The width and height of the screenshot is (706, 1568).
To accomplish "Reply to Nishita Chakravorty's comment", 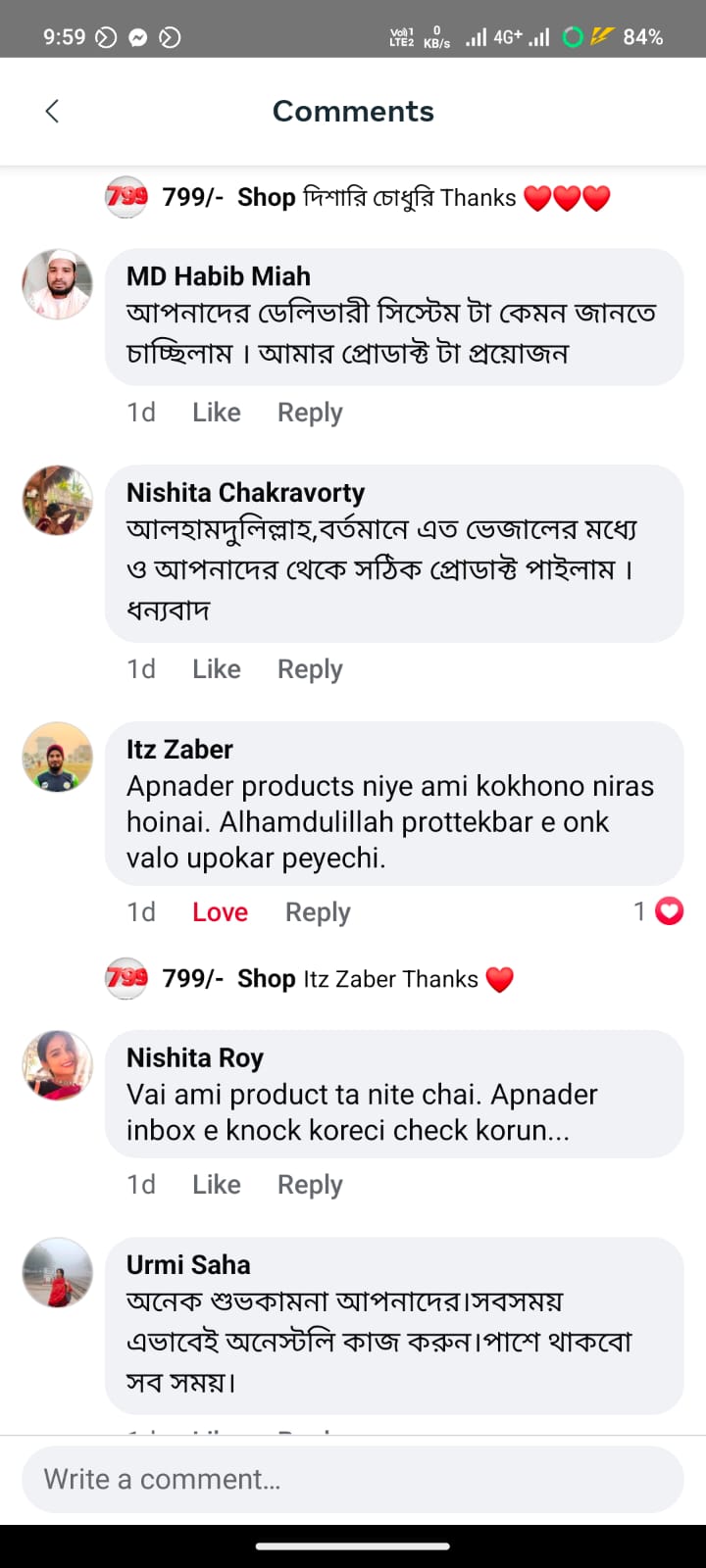I will click(x=310, y=669).
